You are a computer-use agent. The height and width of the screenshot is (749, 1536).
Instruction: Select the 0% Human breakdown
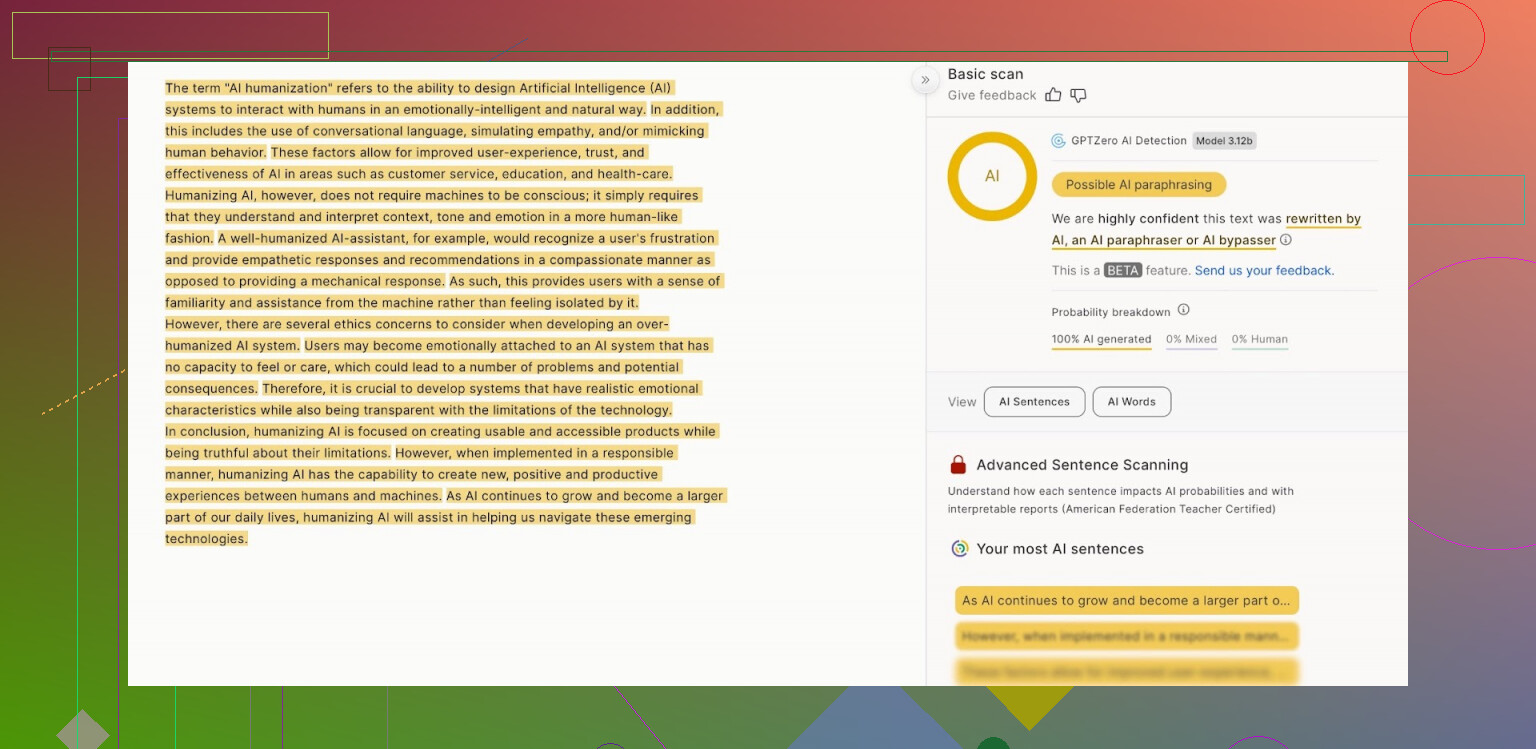click(1259, 339)
